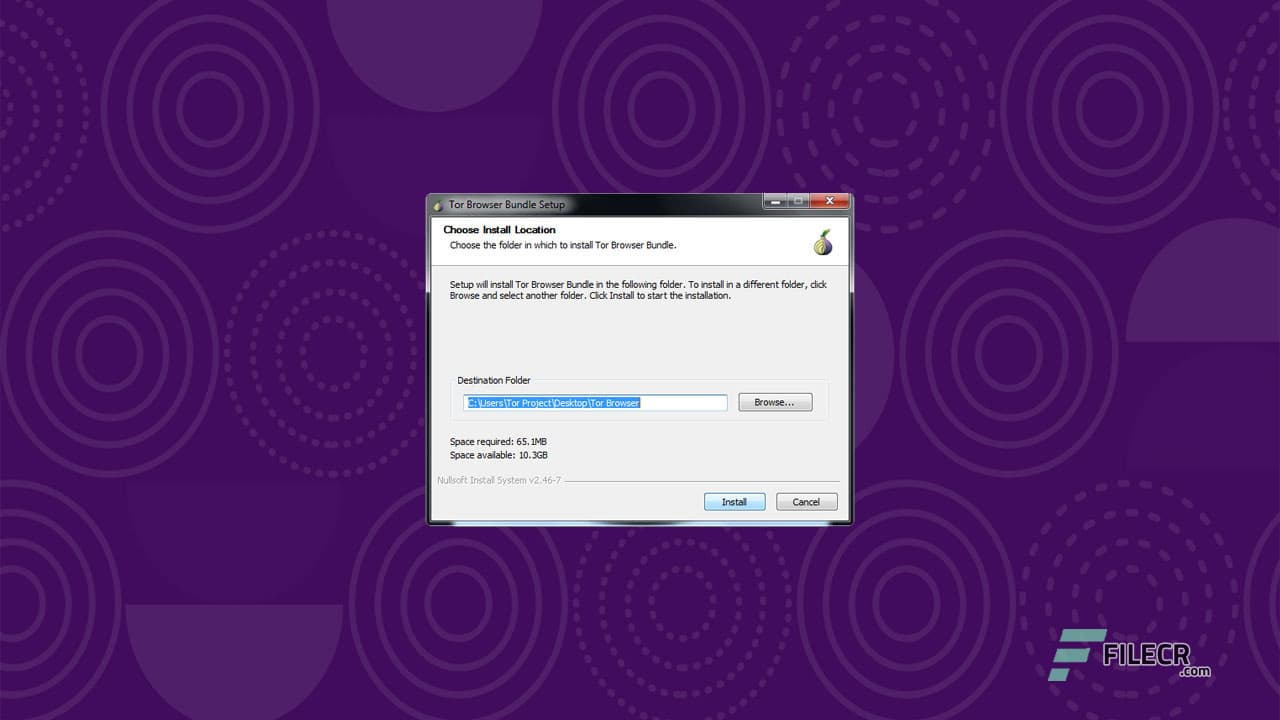1280x720 pixels.
Task: Click the setup instruction paragraph text
Action: (640, 289)
